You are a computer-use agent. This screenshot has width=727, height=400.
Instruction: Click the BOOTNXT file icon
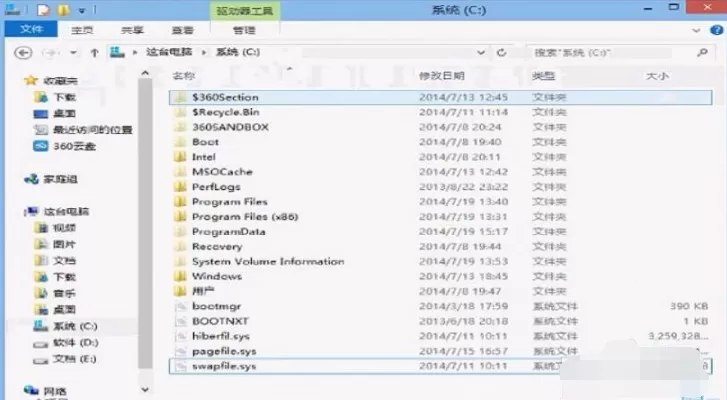180,321
